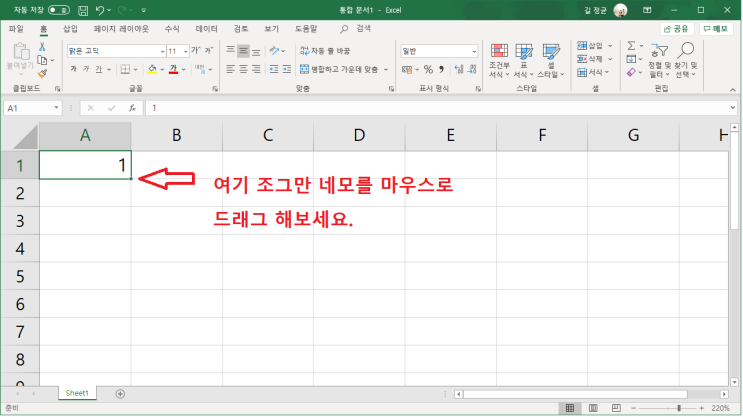Apply the yellow fill color bucket
This screenshot has height=417, width=743.
152,70
